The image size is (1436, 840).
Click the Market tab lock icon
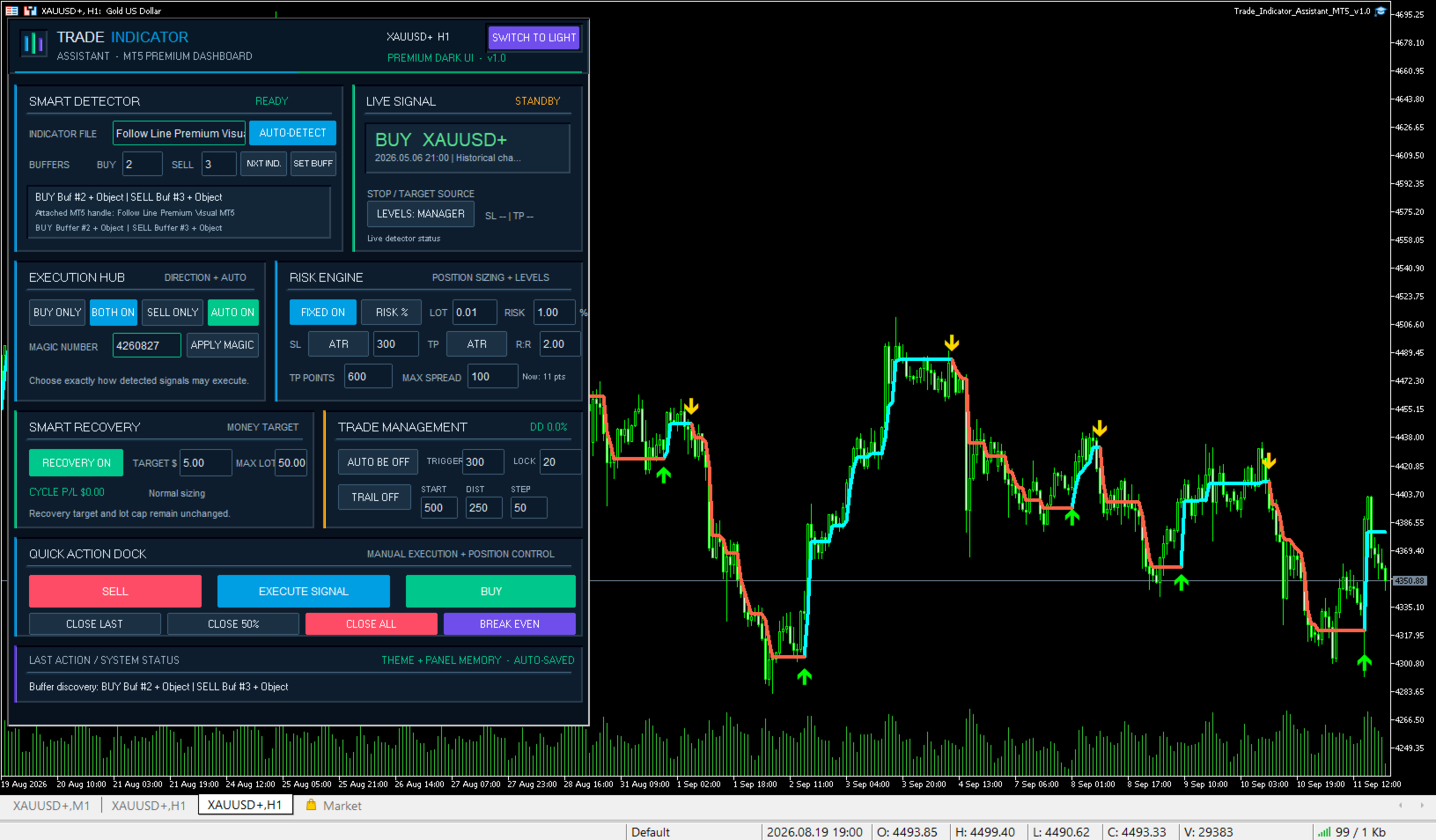311,805
